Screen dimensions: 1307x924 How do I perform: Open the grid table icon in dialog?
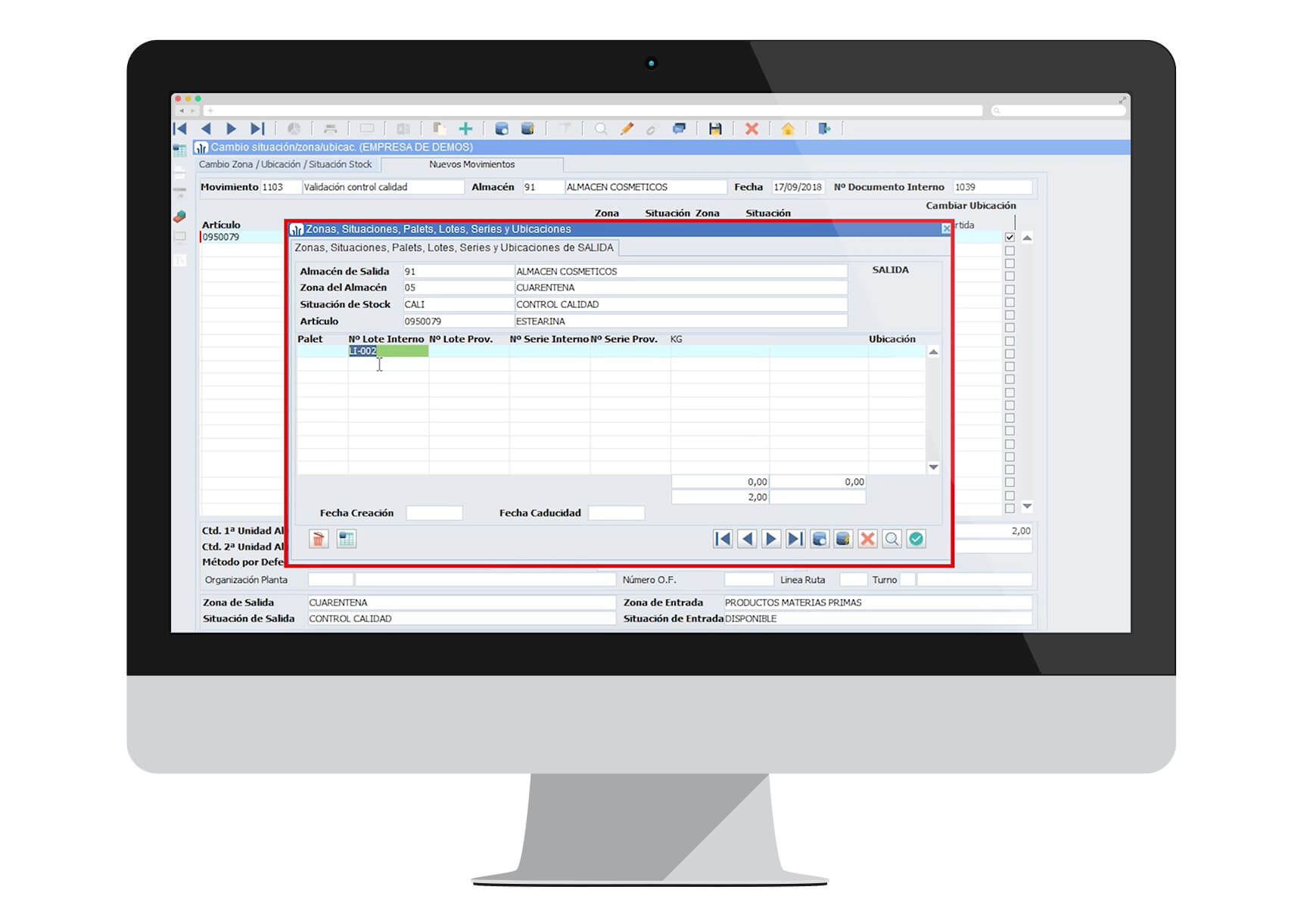coord(347,539)
